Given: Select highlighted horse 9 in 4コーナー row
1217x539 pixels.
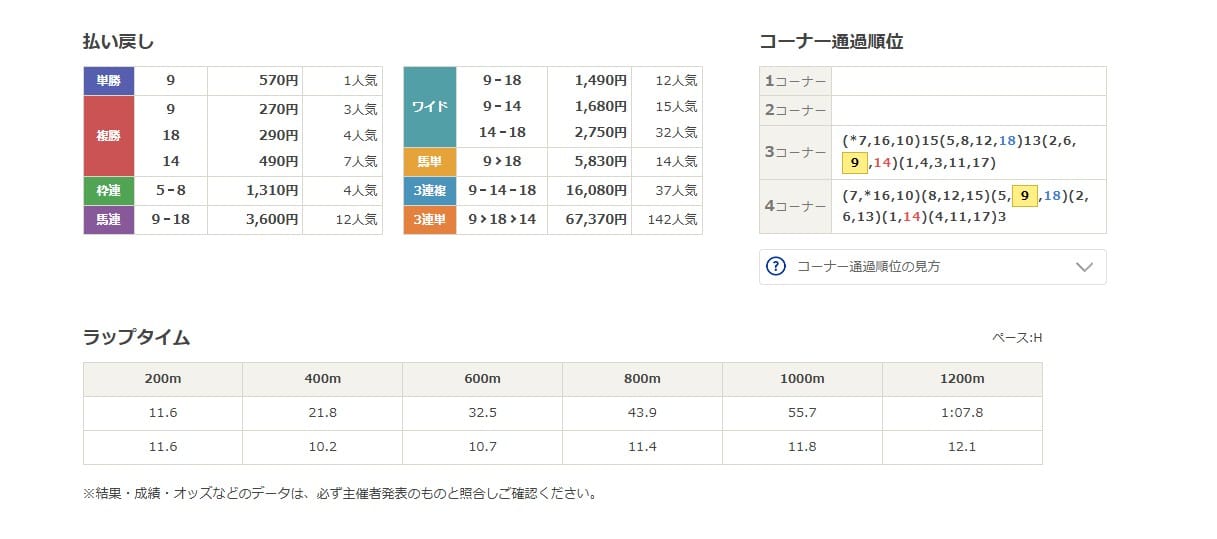Looking at the screenshot, I should (1025, 196).
